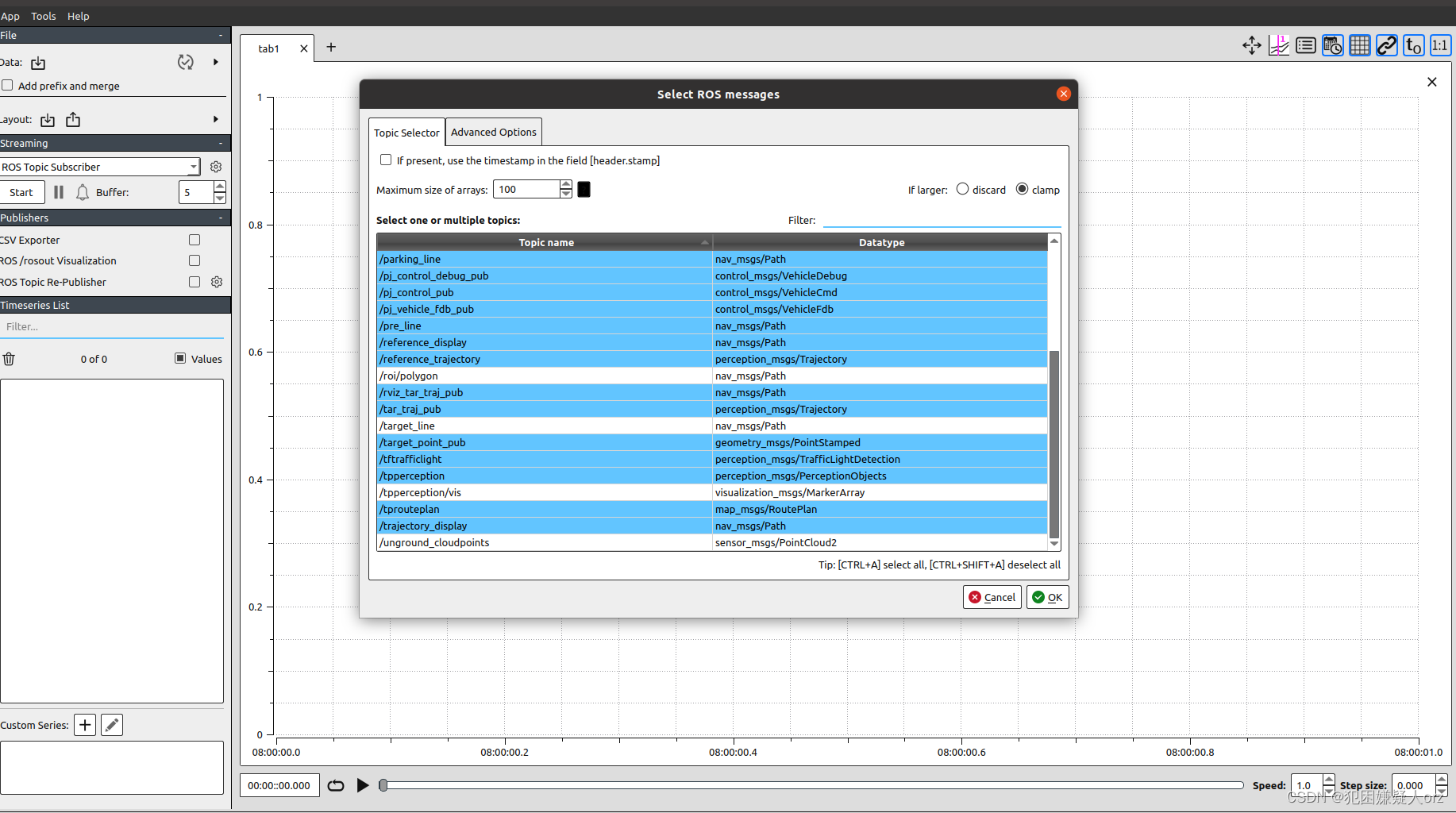The height and width of the screenshot is (813, 1456).
Task: Open the plot legend list icon
Action: pos(1305,45)
